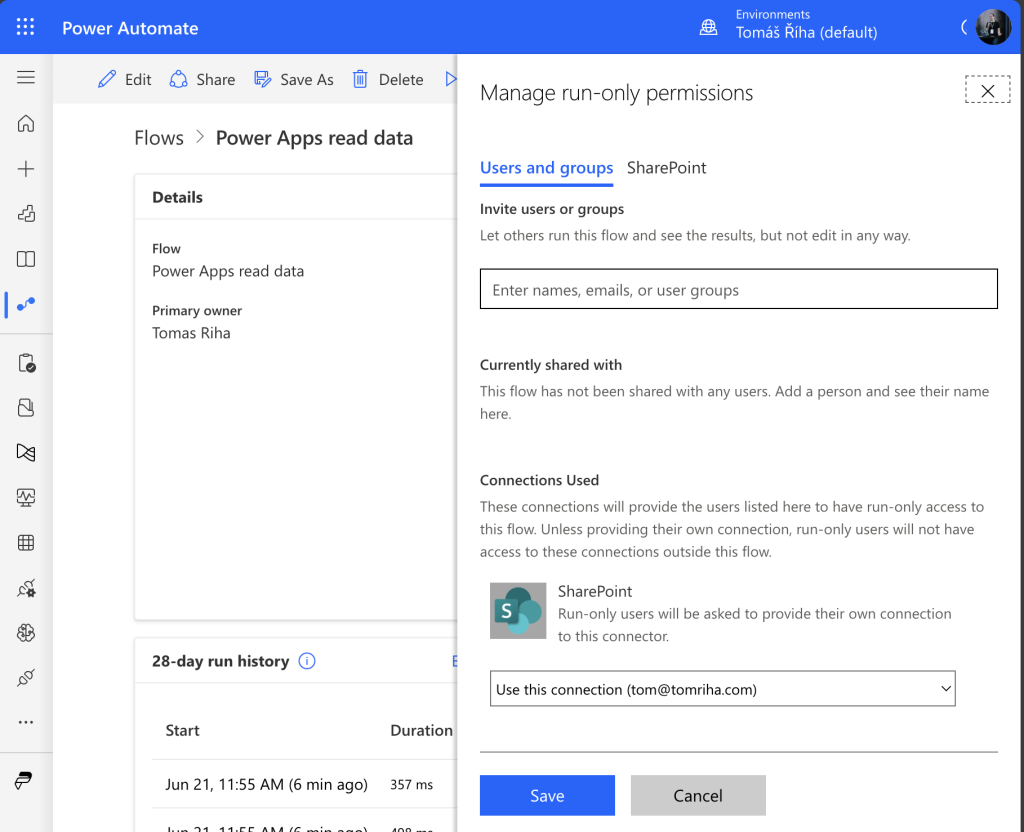The height and width of the screenshot is (832, 1024).
Task: Open the AI models gear icon
Action: click(26, 588)
